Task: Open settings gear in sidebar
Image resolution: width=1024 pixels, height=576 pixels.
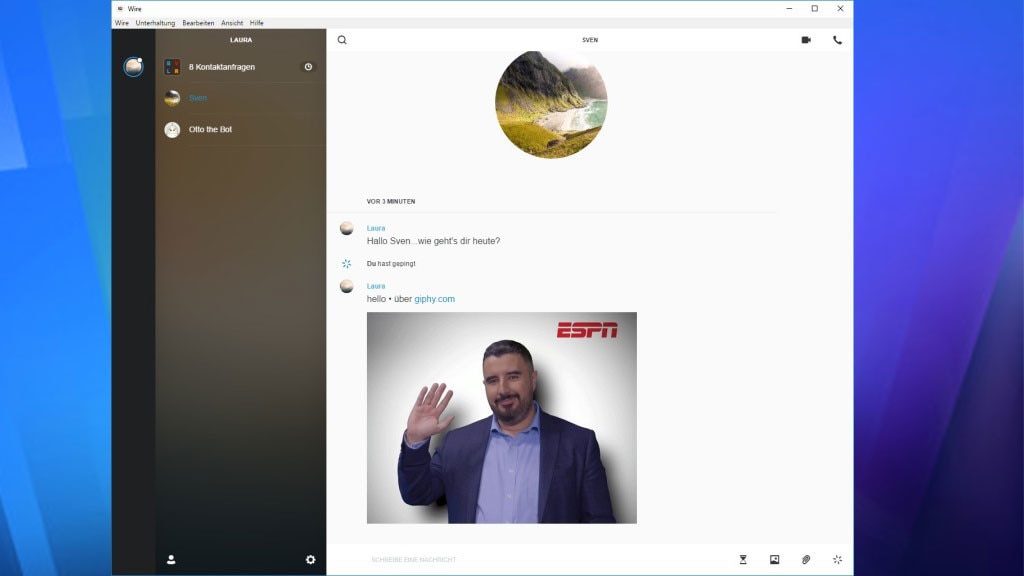Action: coord(310,560)
